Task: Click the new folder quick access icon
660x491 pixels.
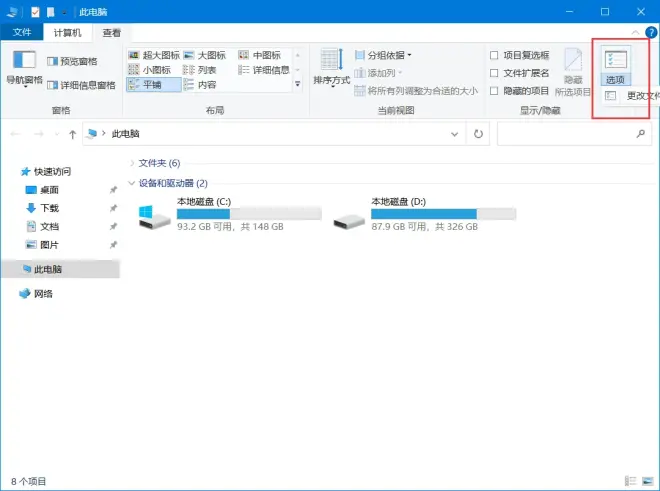Action: 51,12
